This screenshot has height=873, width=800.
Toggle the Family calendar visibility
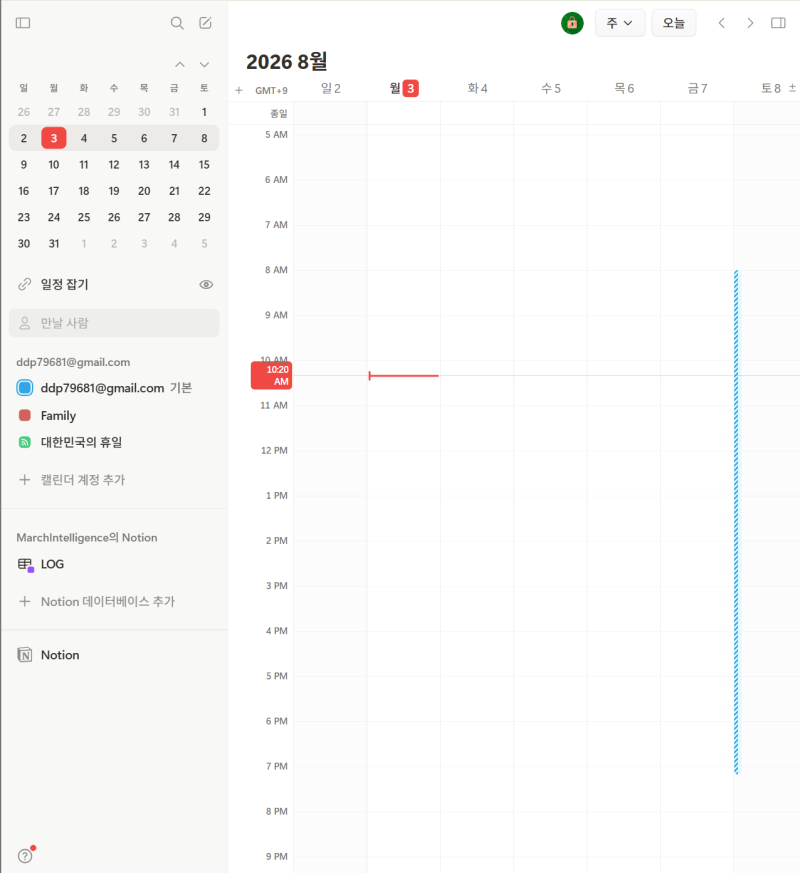pyautogui.click(x=24, y=415)
